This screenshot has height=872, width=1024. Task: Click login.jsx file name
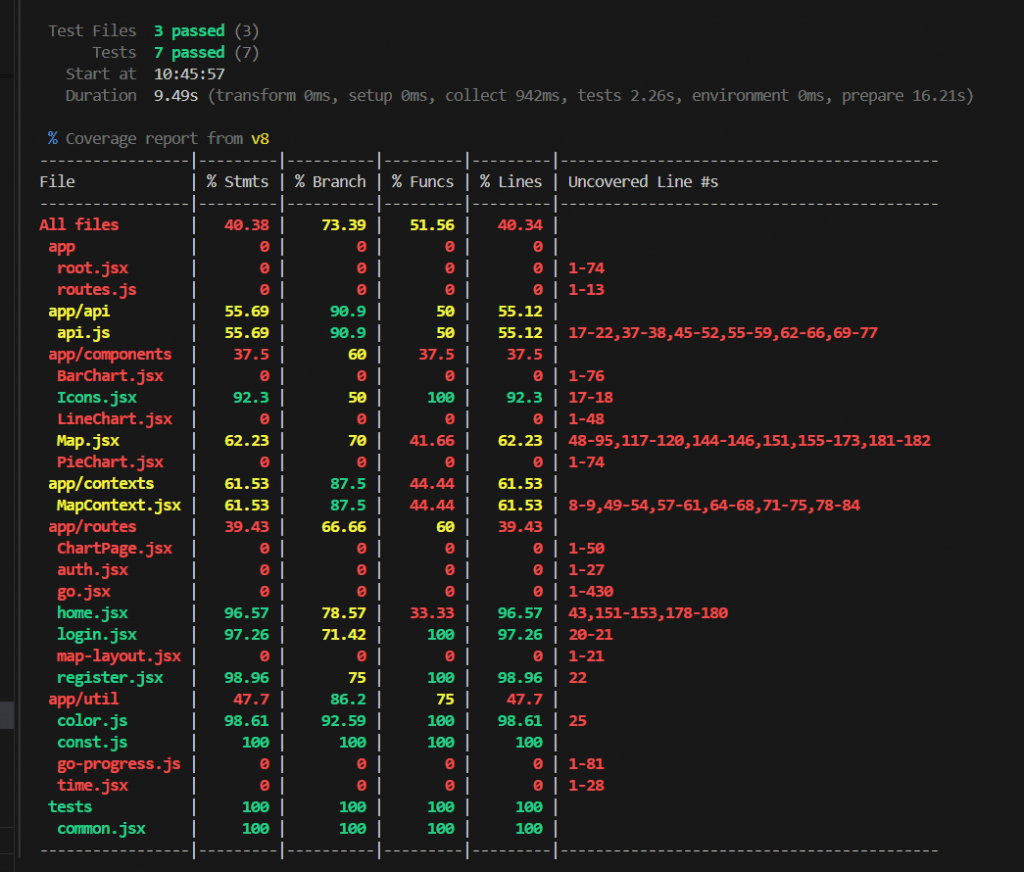[96, 635]
